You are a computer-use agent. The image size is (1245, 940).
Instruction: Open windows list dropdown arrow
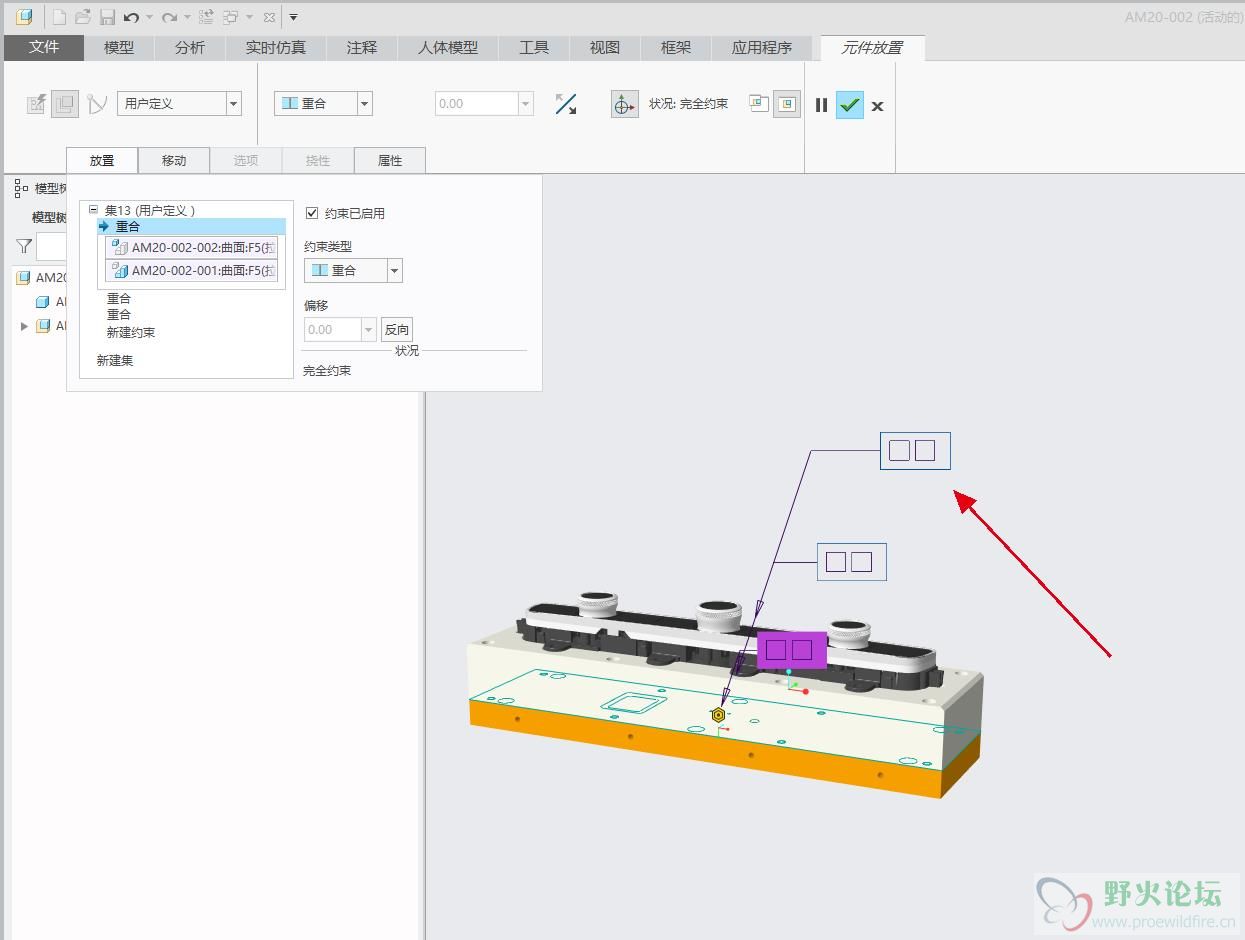(248, 17)
